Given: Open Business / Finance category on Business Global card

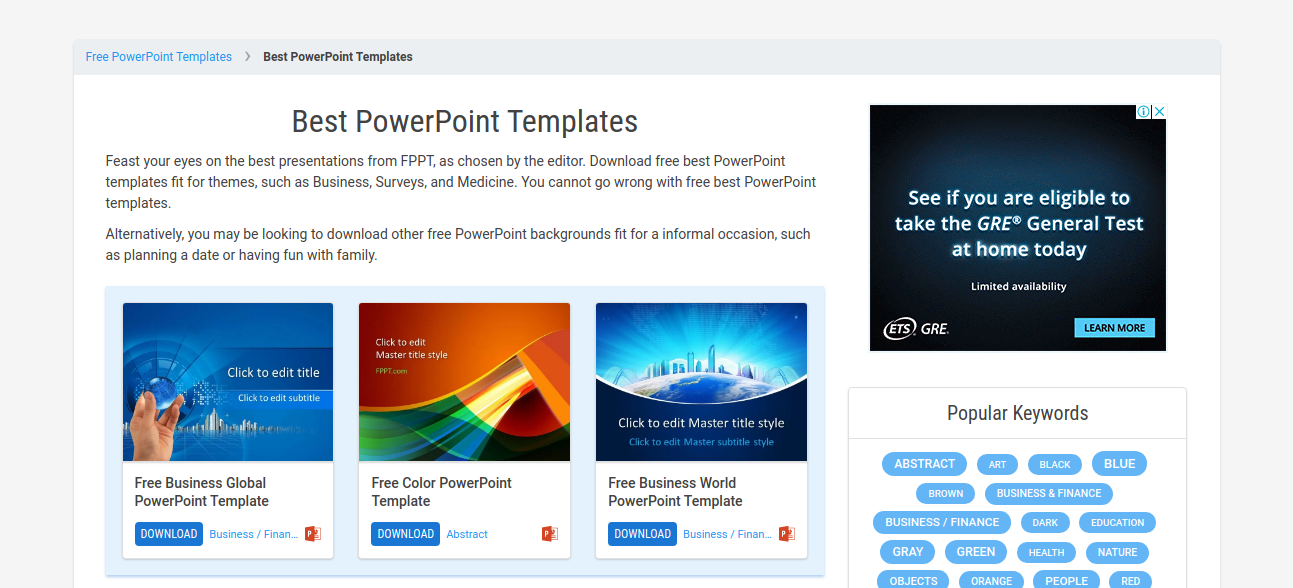Looking at the screenshot, I should pos(254,534).
